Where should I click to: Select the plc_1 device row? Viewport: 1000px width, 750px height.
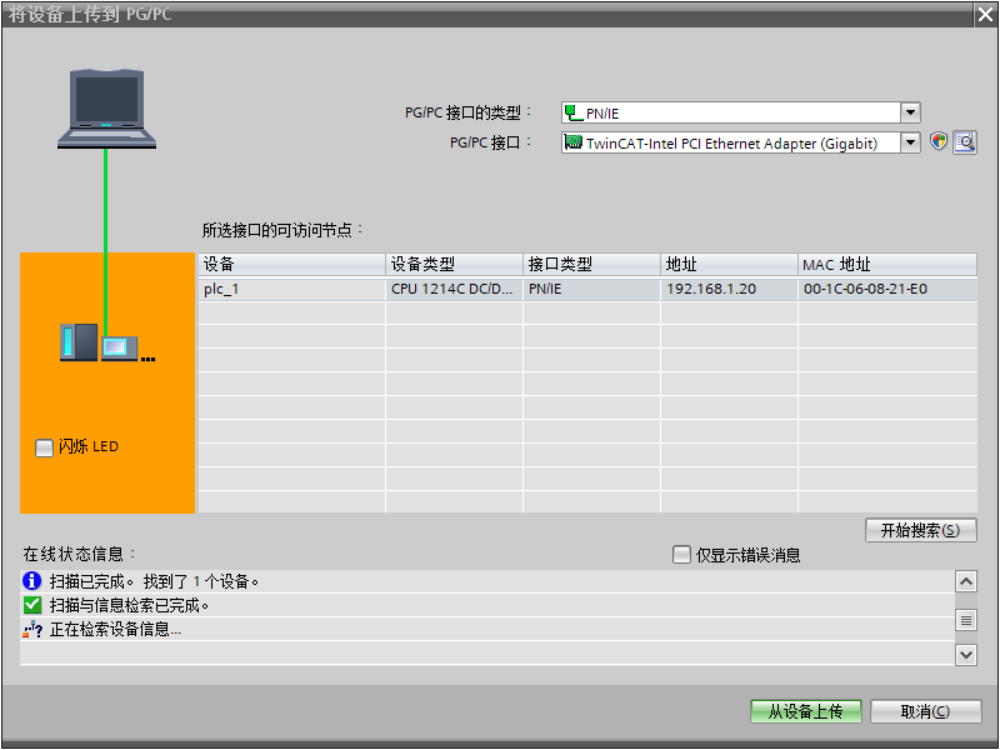click(x=292, y=290)
